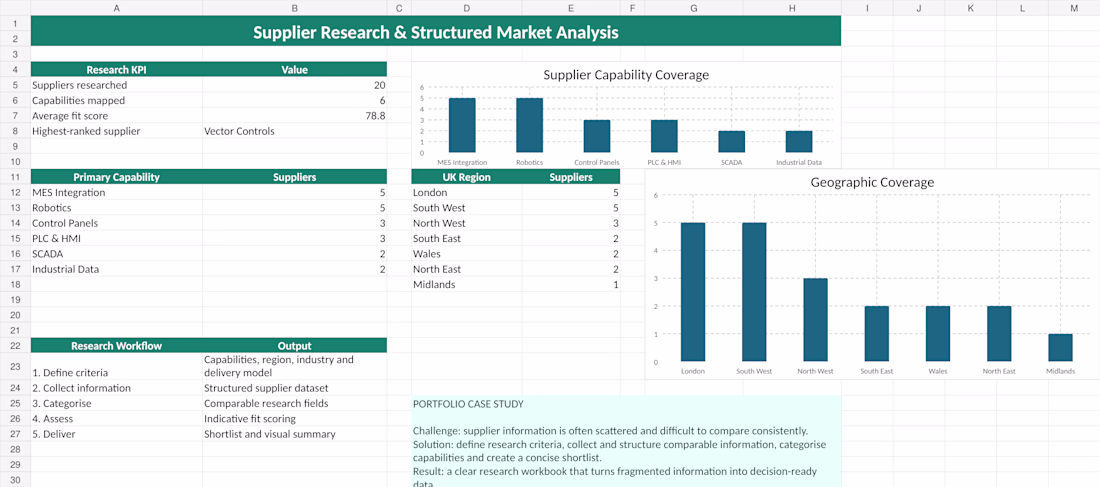Select the 'Vector Controls' cell

[x=295, y=131]
